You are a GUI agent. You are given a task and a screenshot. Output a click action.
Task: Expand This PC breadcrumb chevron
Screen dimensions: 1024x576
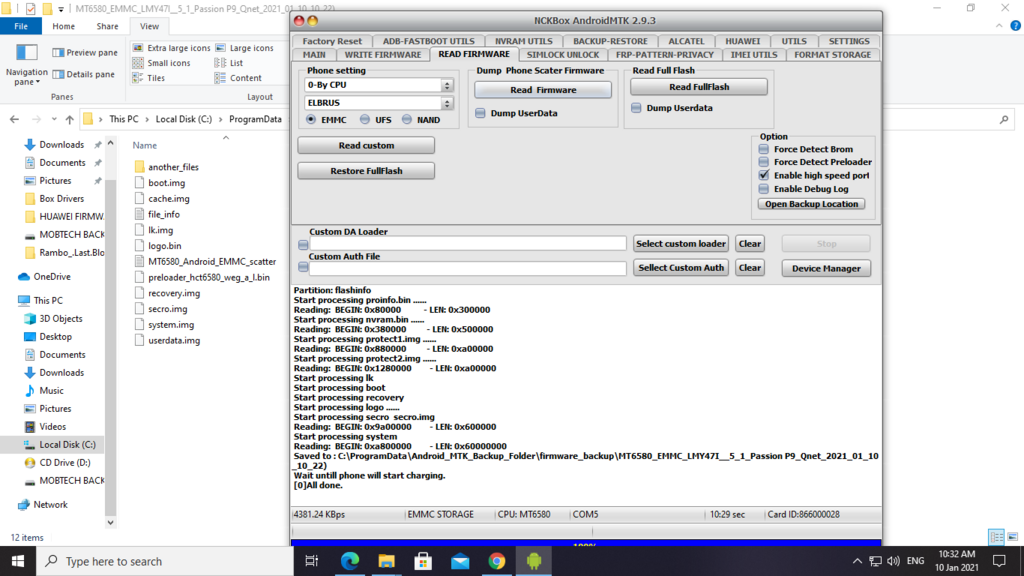pos(147,120)
